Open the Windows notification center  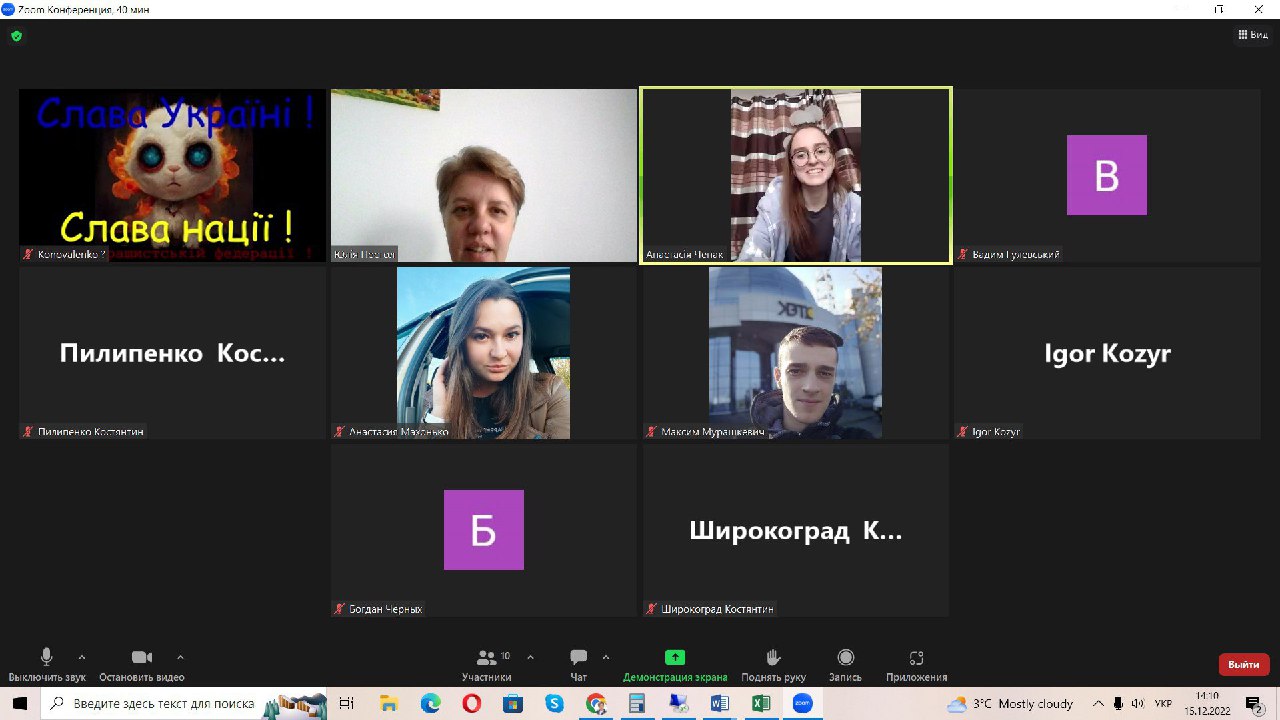1254,704
